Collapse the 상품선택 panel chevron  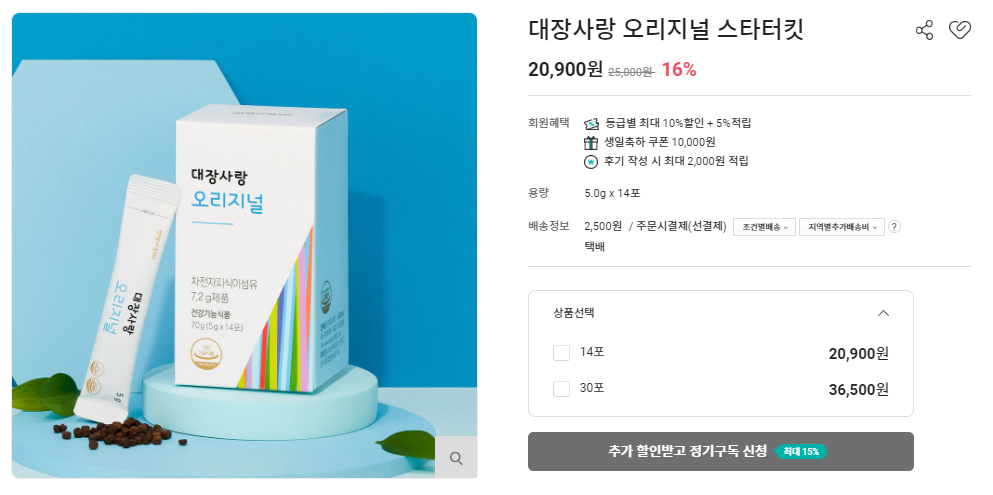883,313
